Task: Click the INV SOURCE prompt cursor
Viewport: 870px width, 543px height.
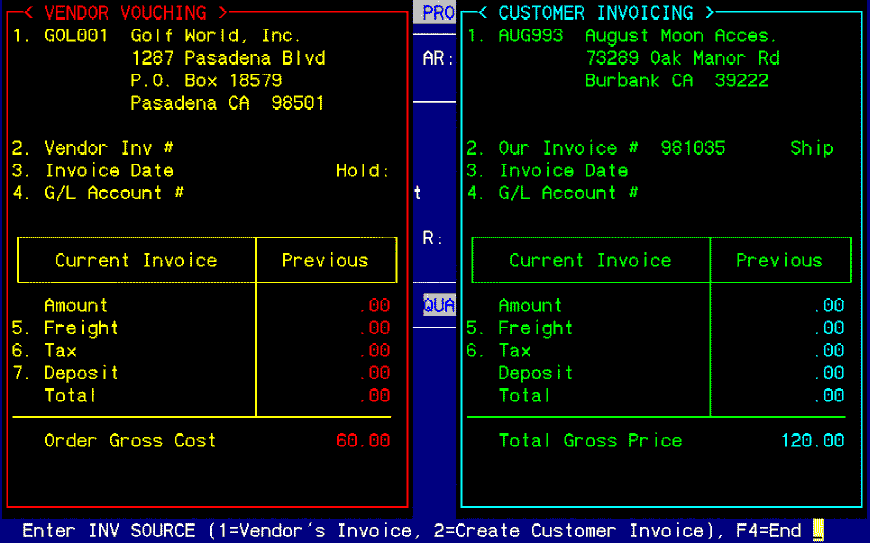Action: [817, 530]
